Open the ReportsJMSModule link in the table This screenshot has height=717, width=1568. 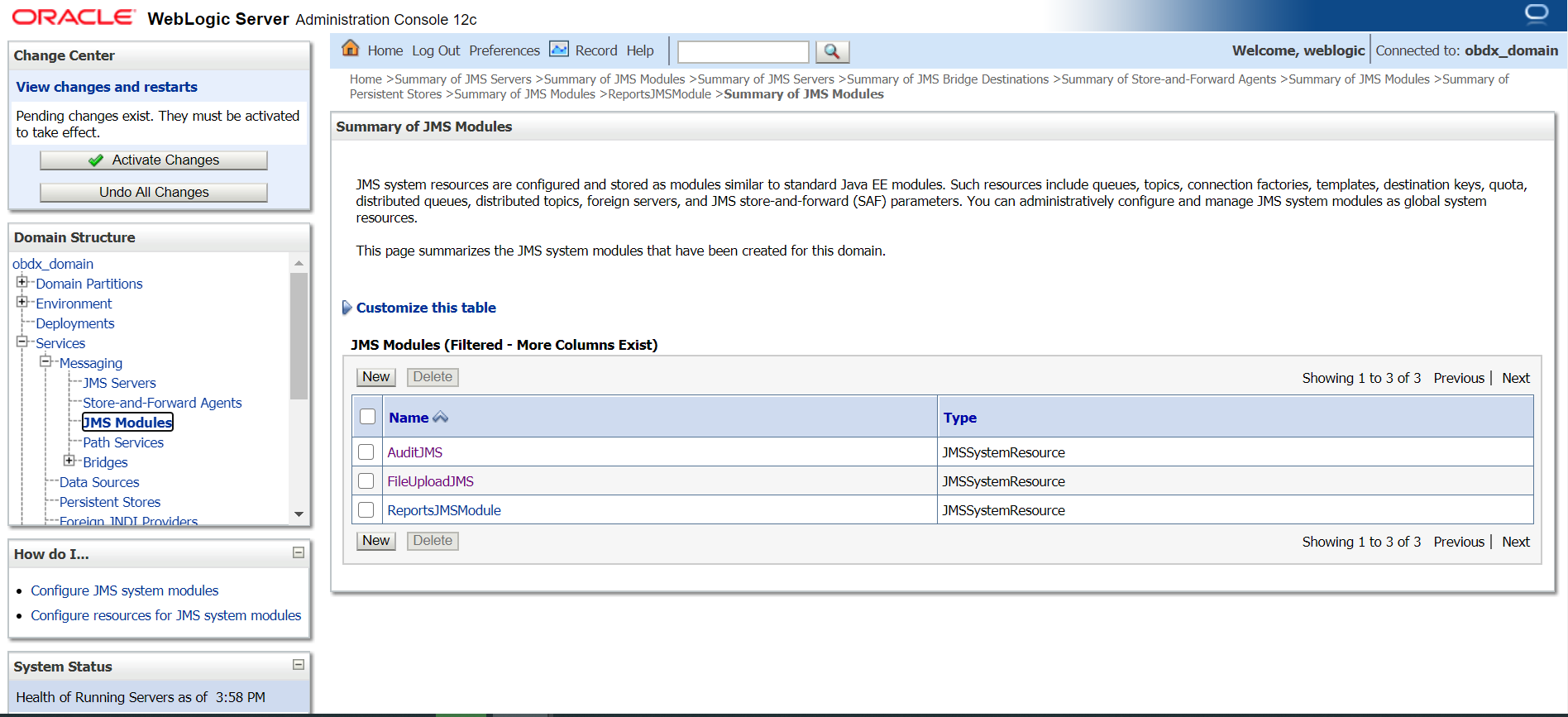(444, 510)
